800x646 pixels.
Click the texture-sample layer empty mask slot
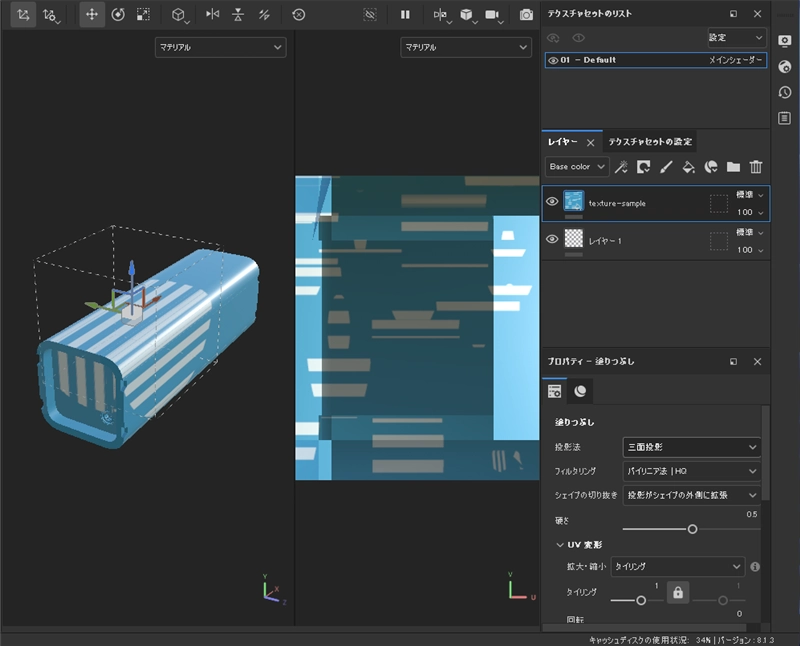pos(718,204)
